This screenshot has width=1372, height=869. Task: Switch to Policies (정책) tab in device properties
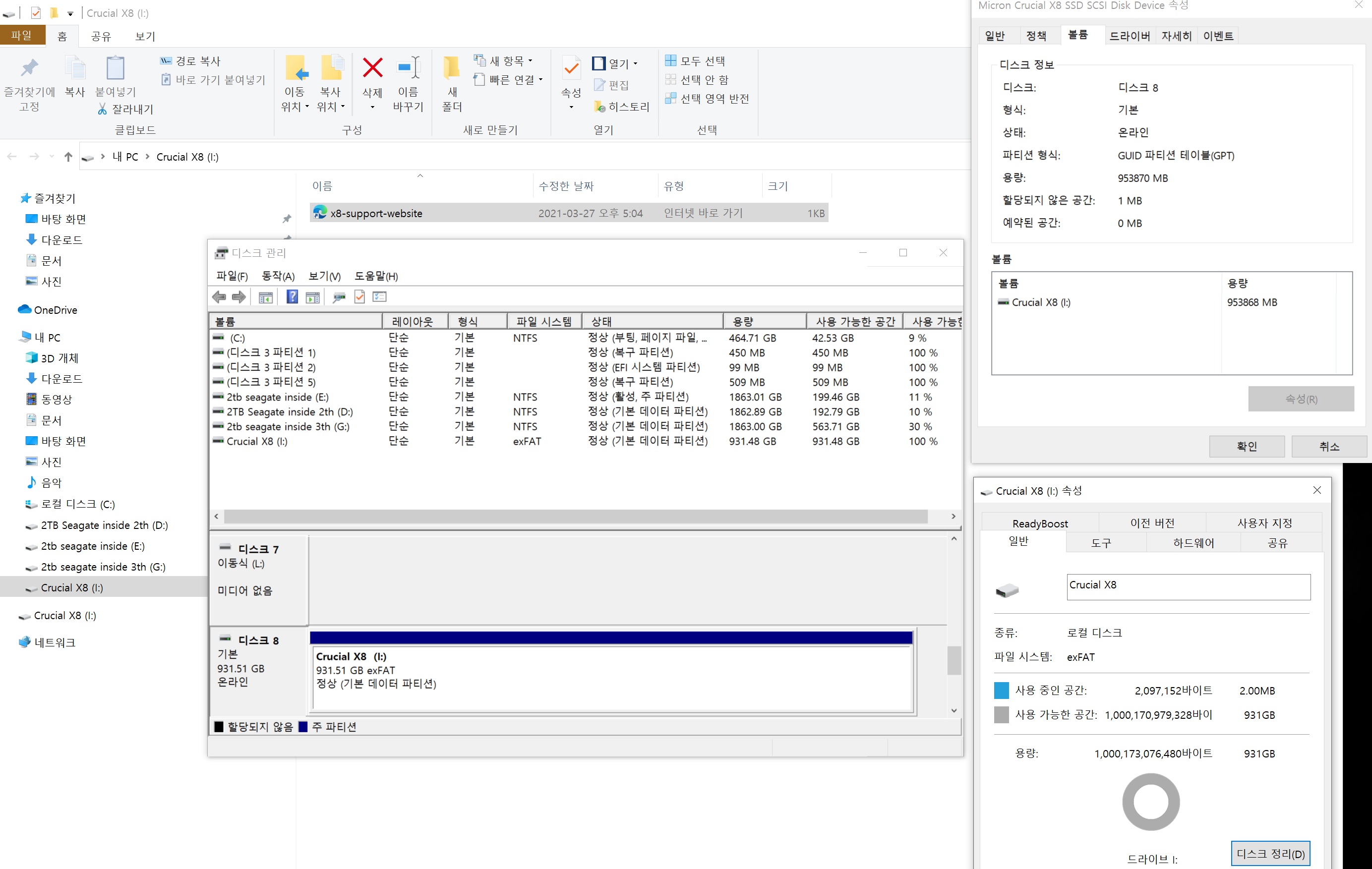1036,37
